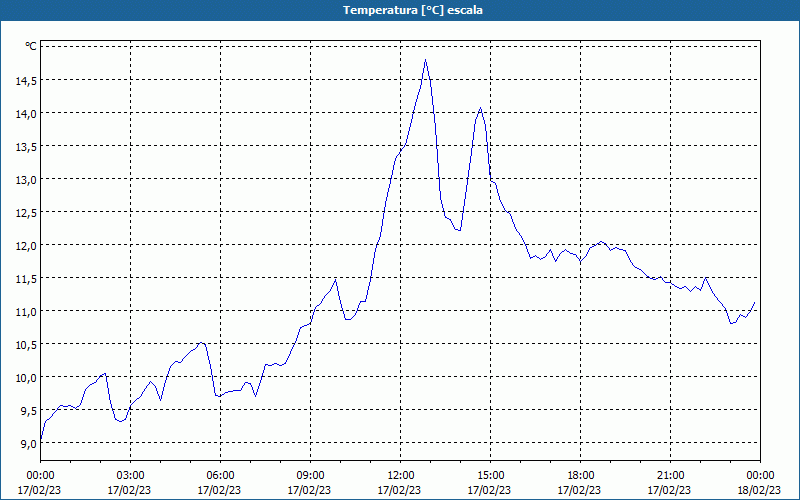Click the 17/02/23 date under 21:00
This screenshot has width=800, height=500.
[669, 490]
